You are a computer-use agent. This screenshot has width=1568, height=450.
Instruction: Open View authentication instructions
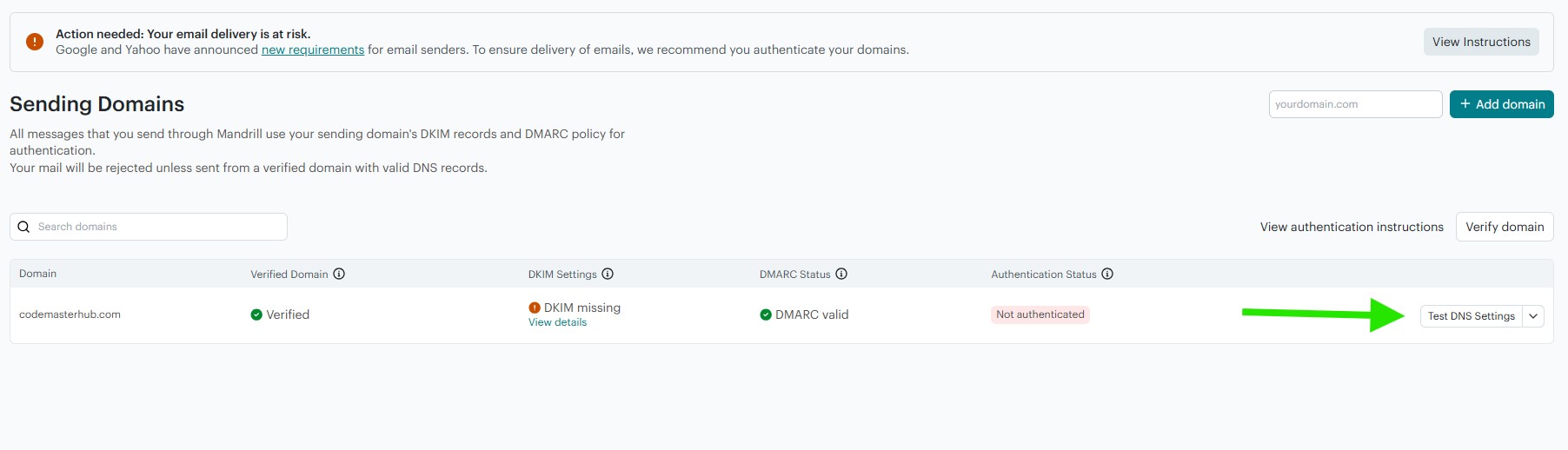coord(1352,227)
